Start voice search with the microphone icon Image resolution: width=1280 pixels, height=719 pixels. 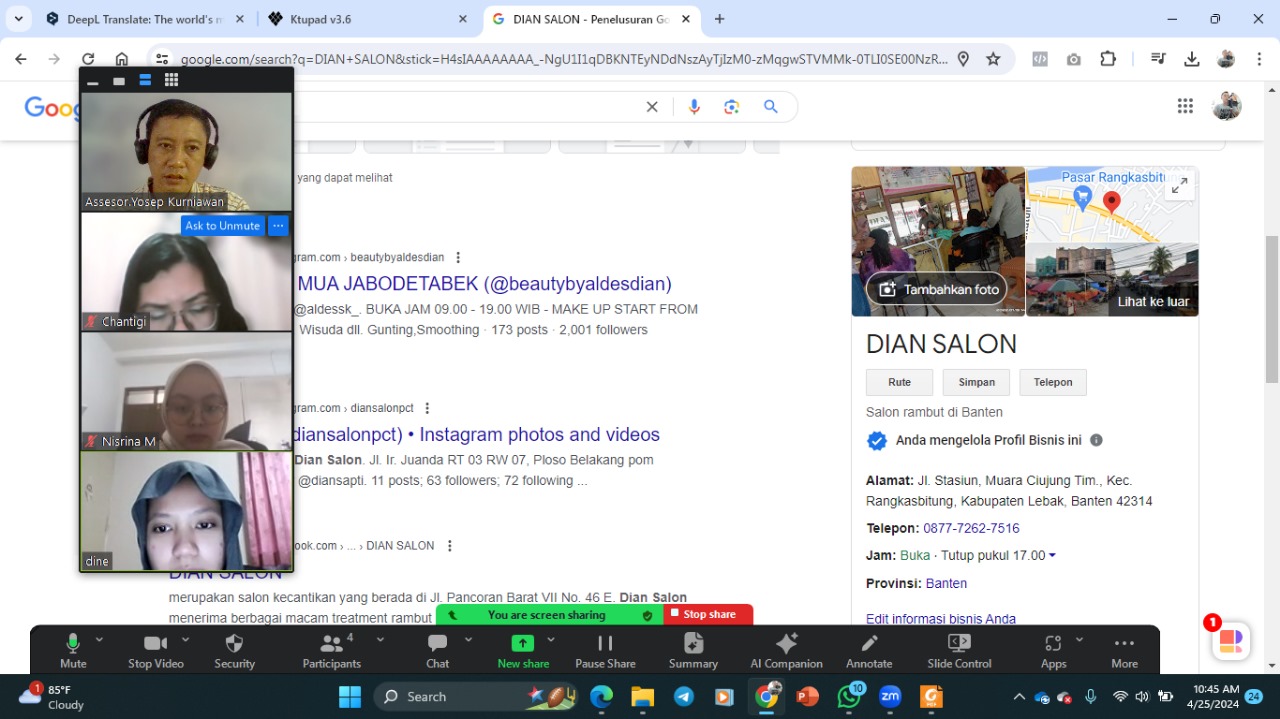(694, 106)
